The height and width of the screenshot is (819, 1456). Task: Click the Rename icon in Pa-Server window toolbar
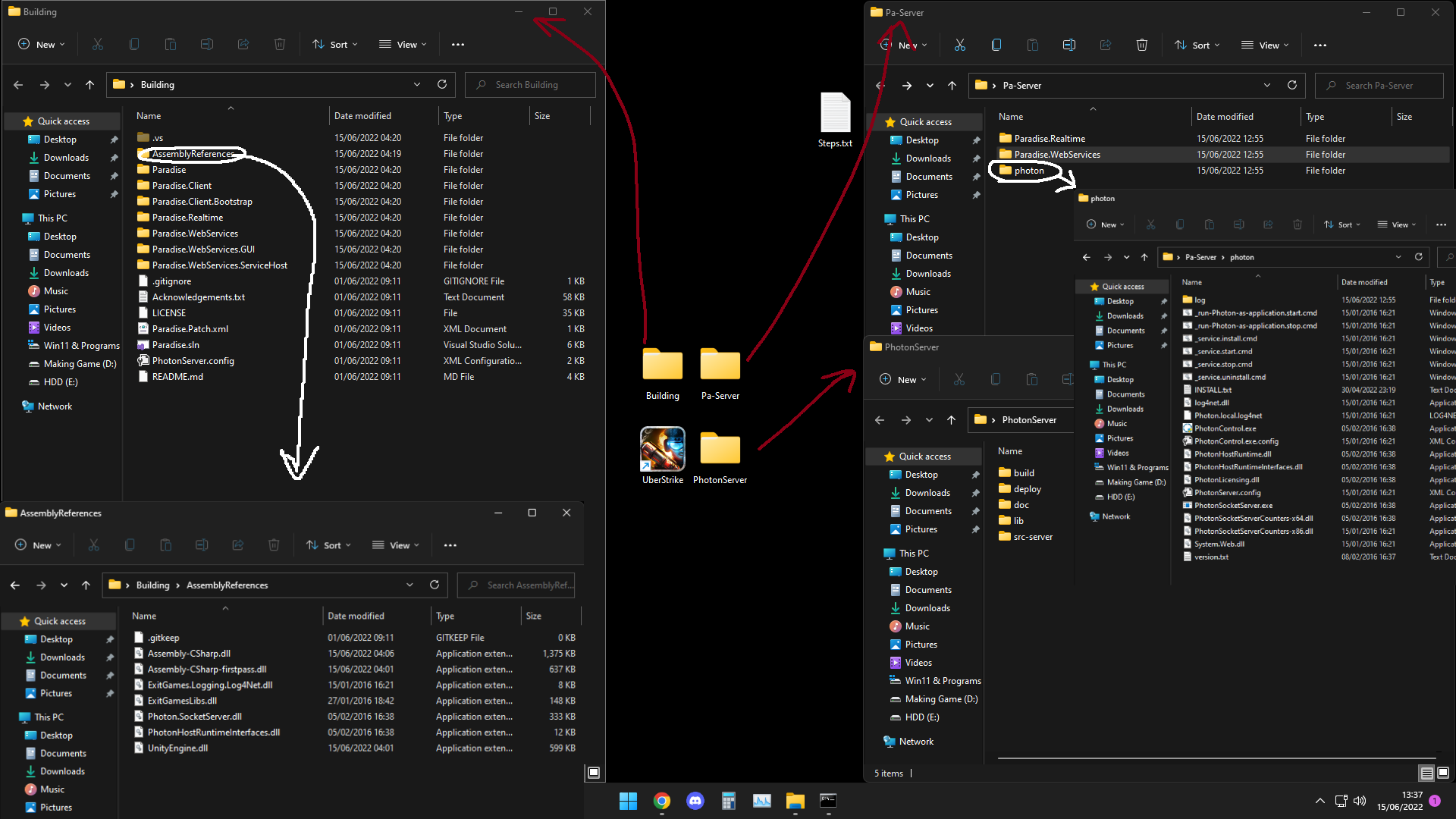coord(1069,45)
